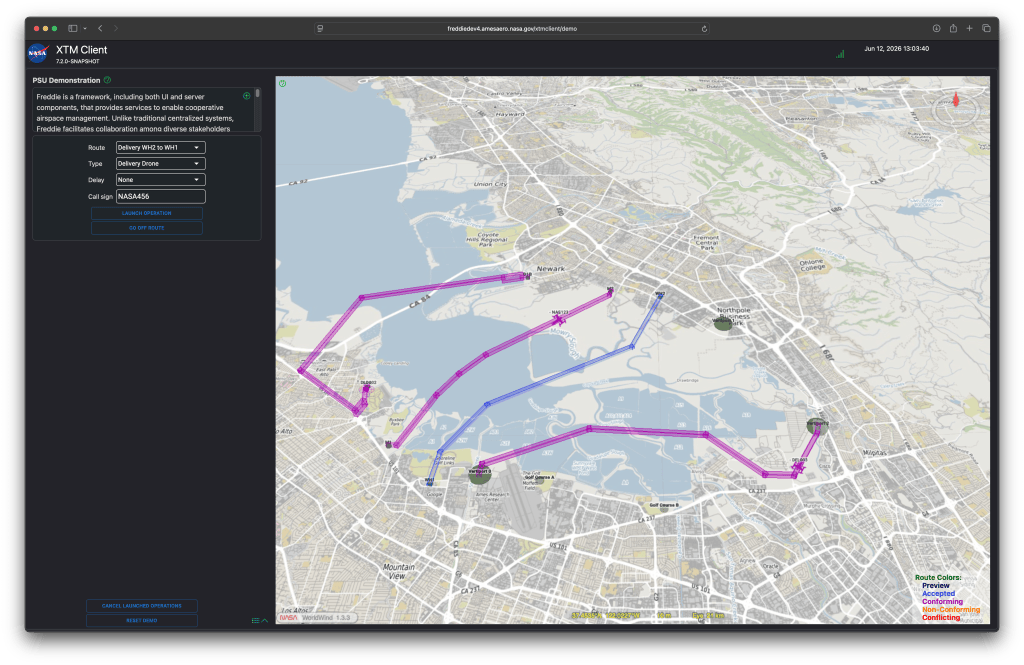1024x665 pixels.
Task: Click the WH1 waypoint marker near Google
Action: (429, 482)
